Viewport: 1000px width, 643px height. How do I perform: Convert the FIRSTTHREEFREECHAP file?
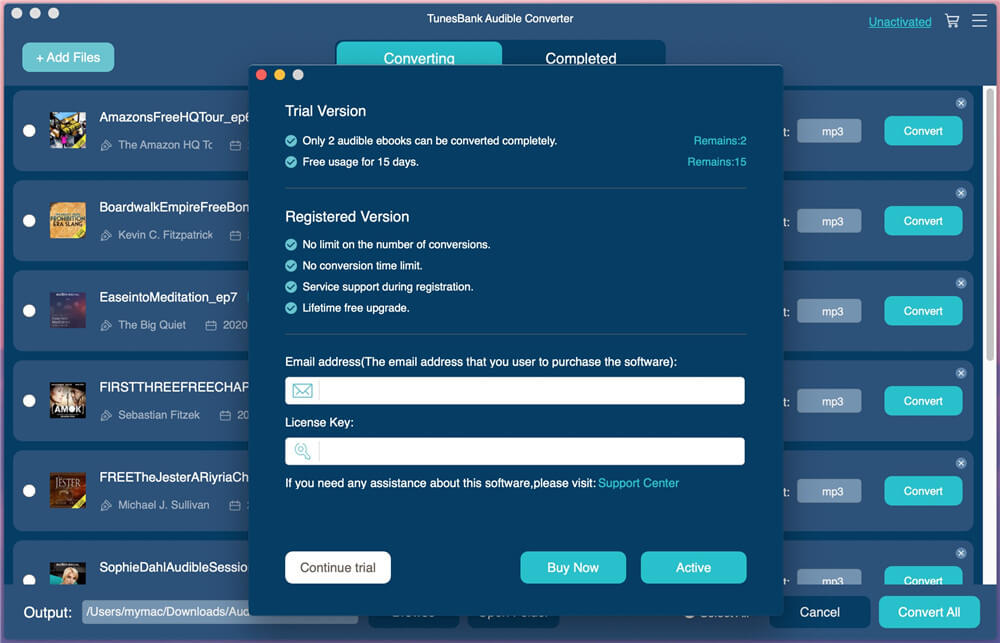point(923,401)
